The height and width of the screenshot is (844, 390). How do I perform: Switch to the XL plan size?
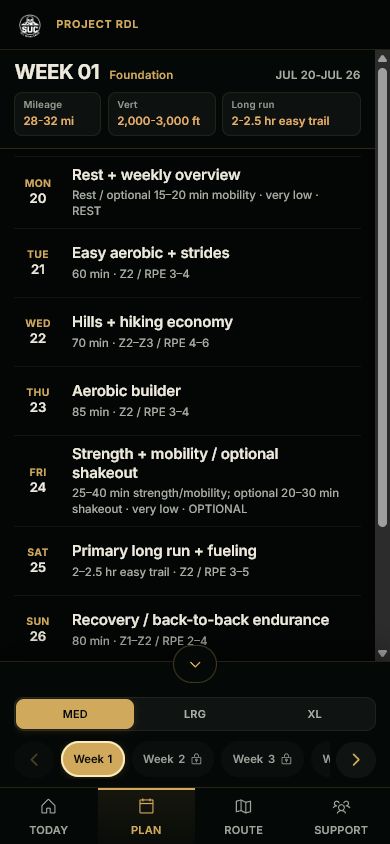point(314,714)
